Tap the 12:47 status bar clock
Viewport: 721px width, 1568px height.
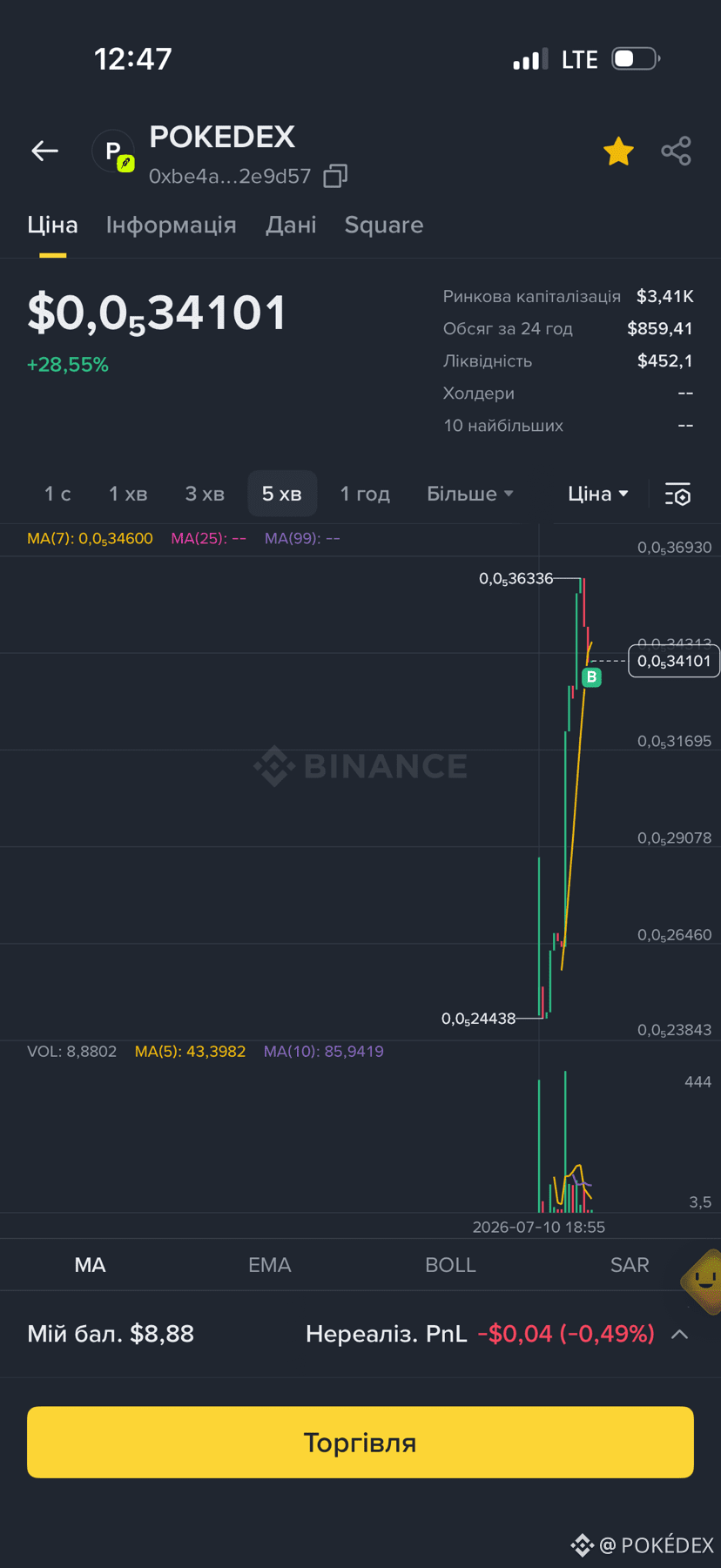click(x=133, y=59)
